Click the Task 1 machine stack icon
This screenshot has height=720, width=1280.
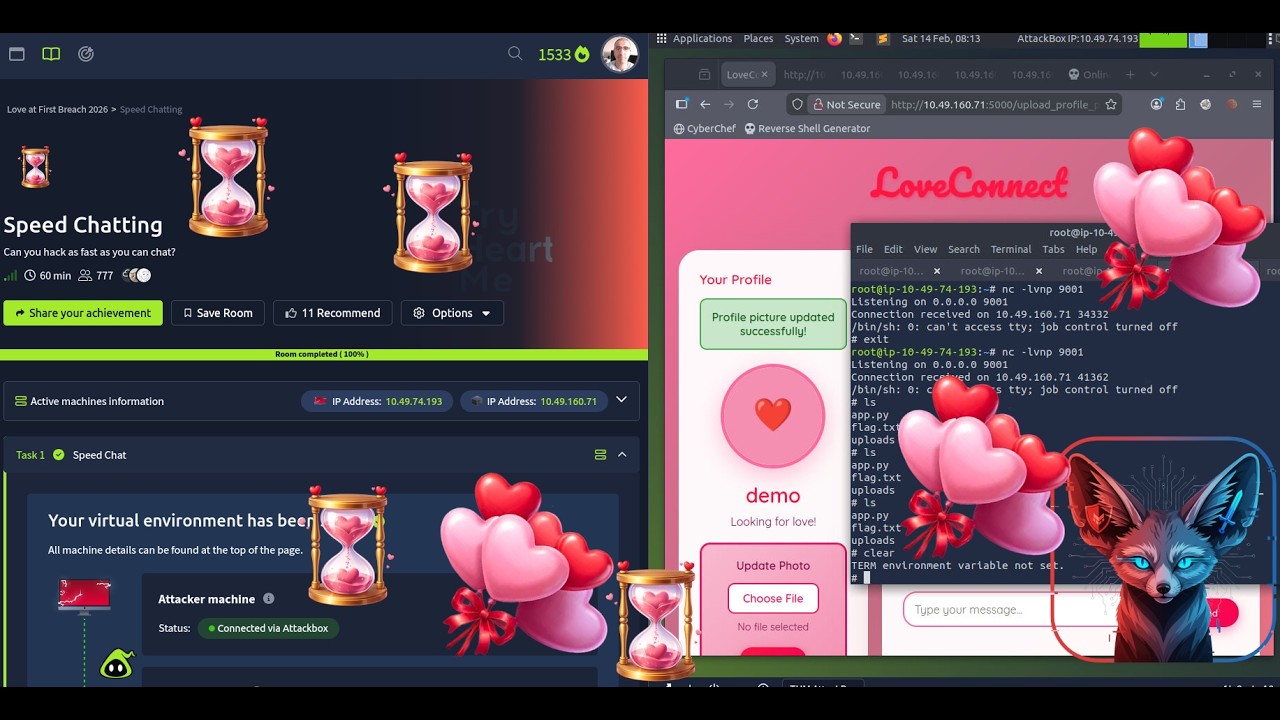[600, 455]
